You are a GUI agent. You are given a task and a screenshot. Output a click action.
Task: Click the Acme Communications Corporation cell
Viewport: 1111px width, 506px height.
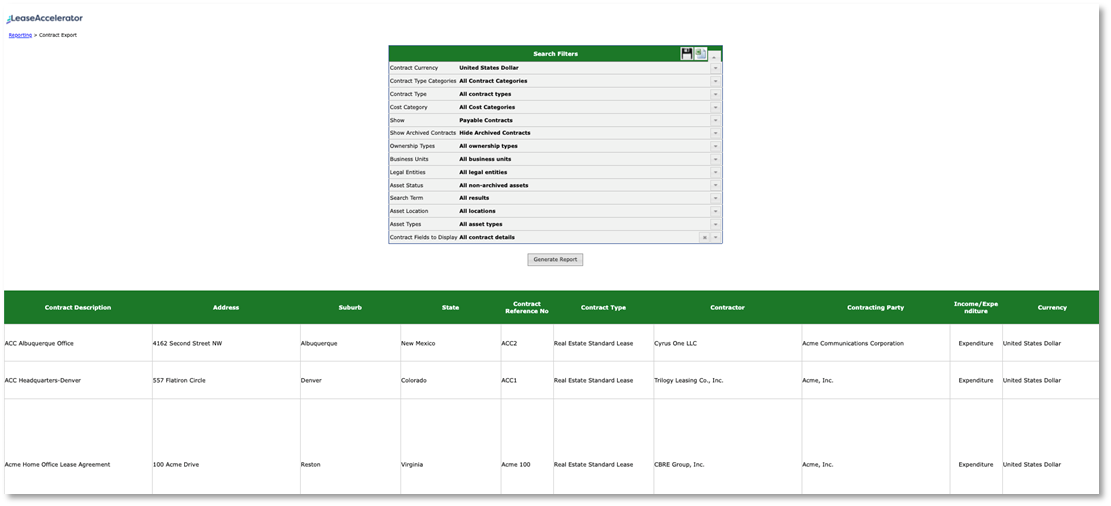click(876, 343)
